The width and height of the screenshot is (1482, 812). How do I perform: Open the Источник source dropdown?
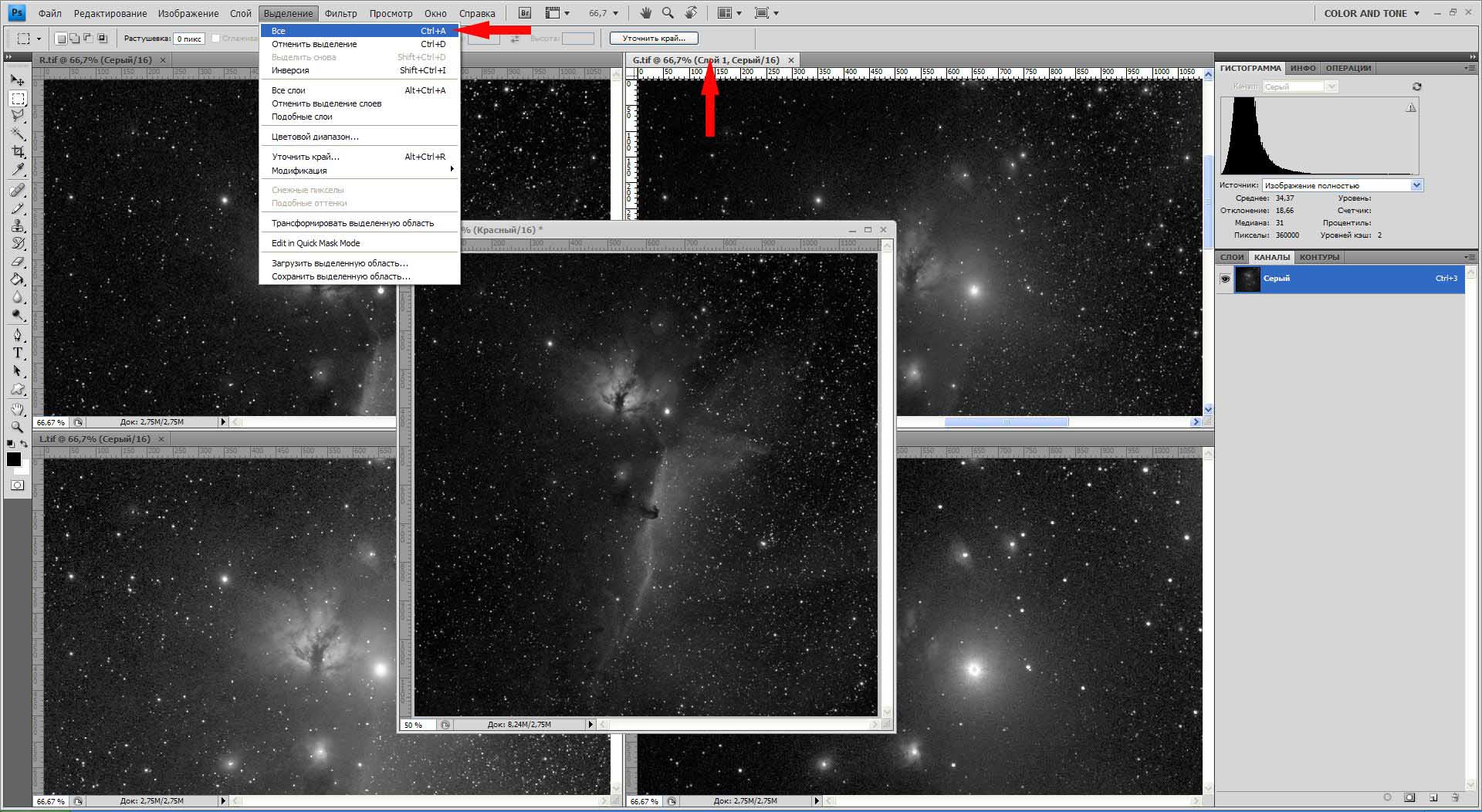pos(1416,185)
